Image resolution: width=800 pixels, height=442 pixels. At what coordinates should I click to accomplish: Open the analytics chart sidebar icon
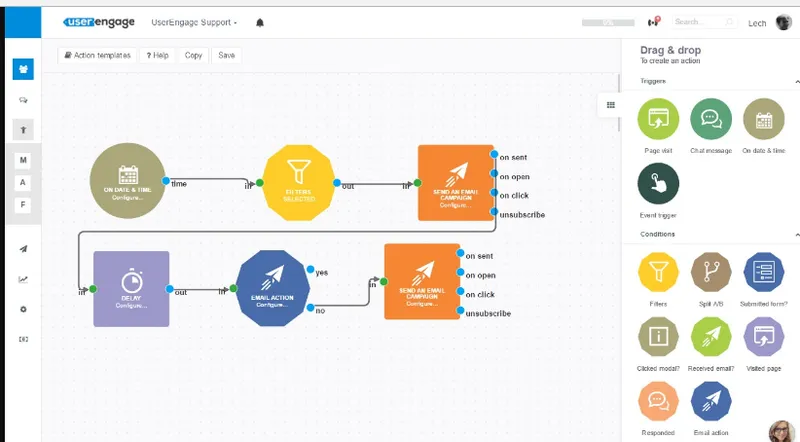point(23,279)
